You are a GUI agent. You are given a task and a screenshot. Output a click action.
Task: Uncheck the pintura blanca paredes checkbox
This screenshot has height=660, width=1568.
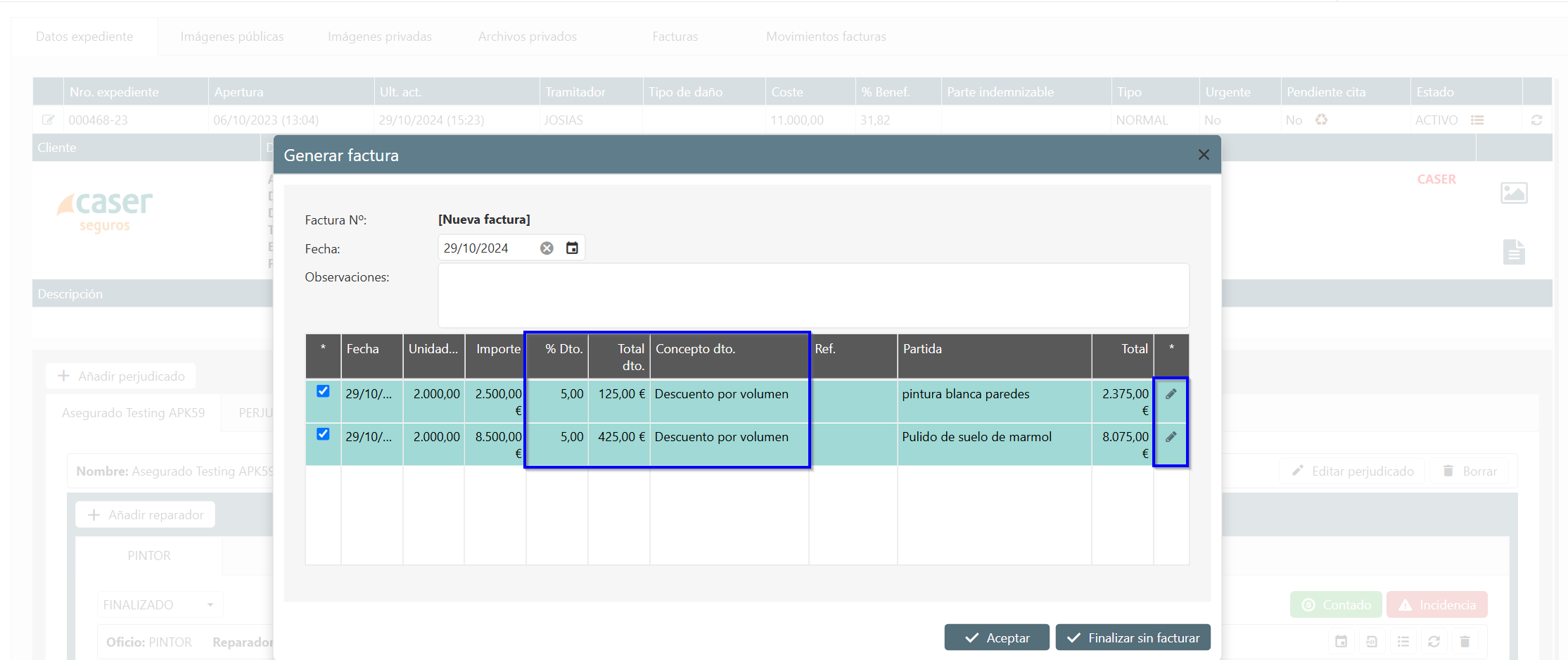[x=323, y=391]
